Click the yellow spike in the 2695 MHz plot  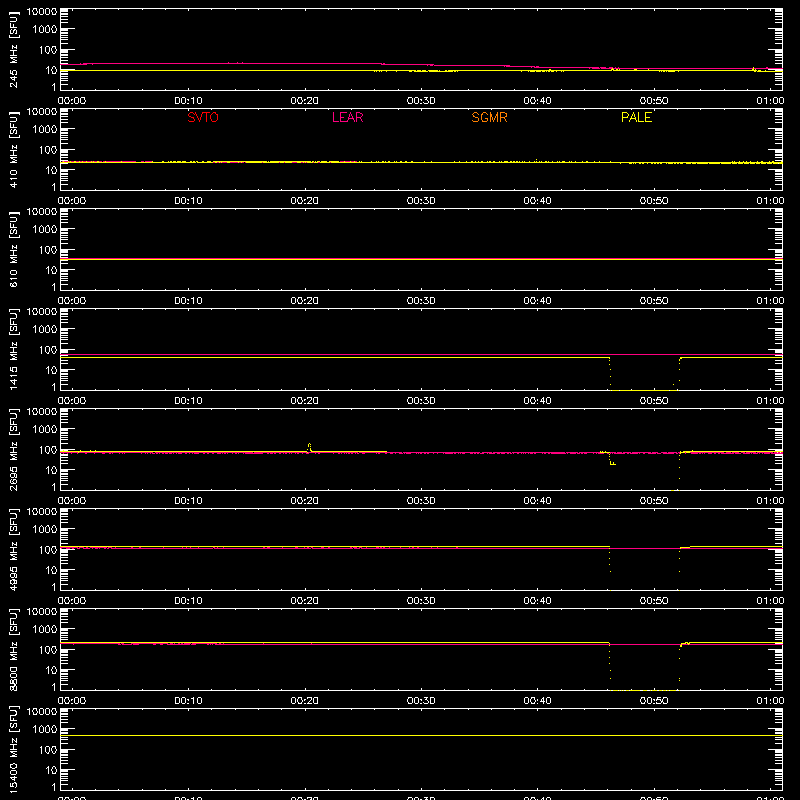(x=309, y=447)
